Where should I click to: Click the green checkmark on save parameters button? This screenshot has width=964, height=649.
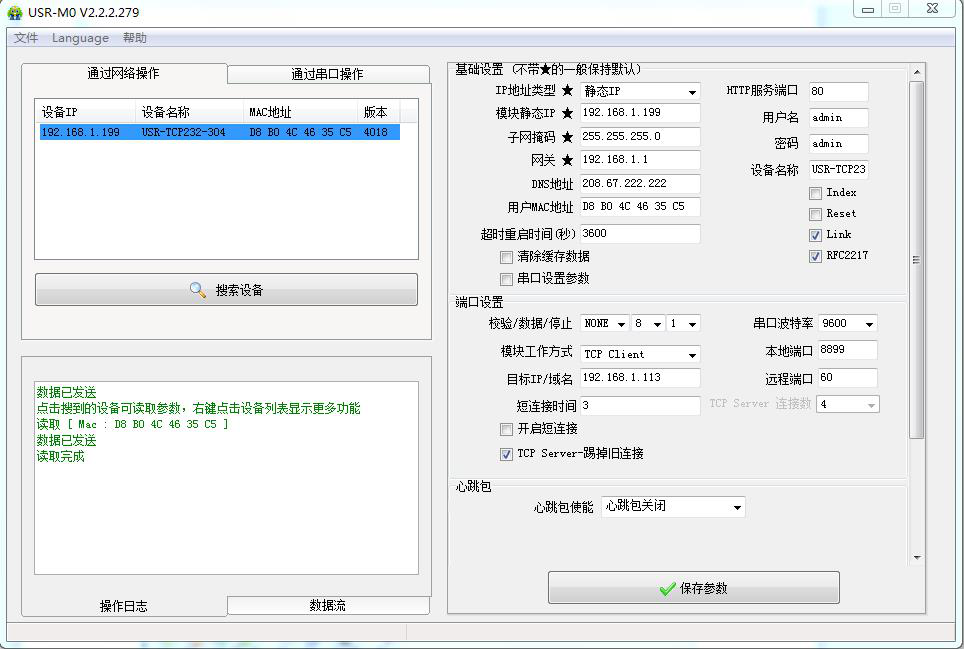tap(667, 589)
